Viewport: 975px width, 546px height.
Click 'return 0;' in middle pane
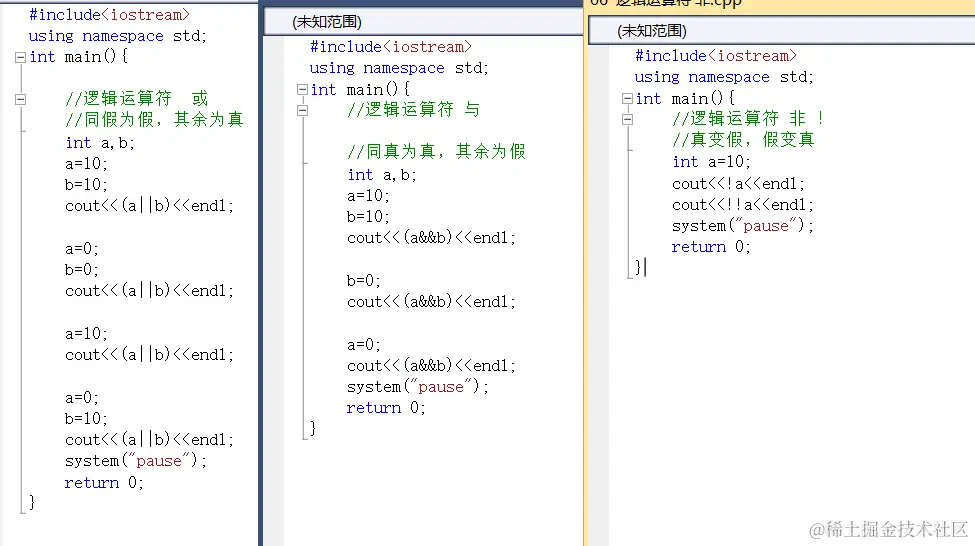386,408
